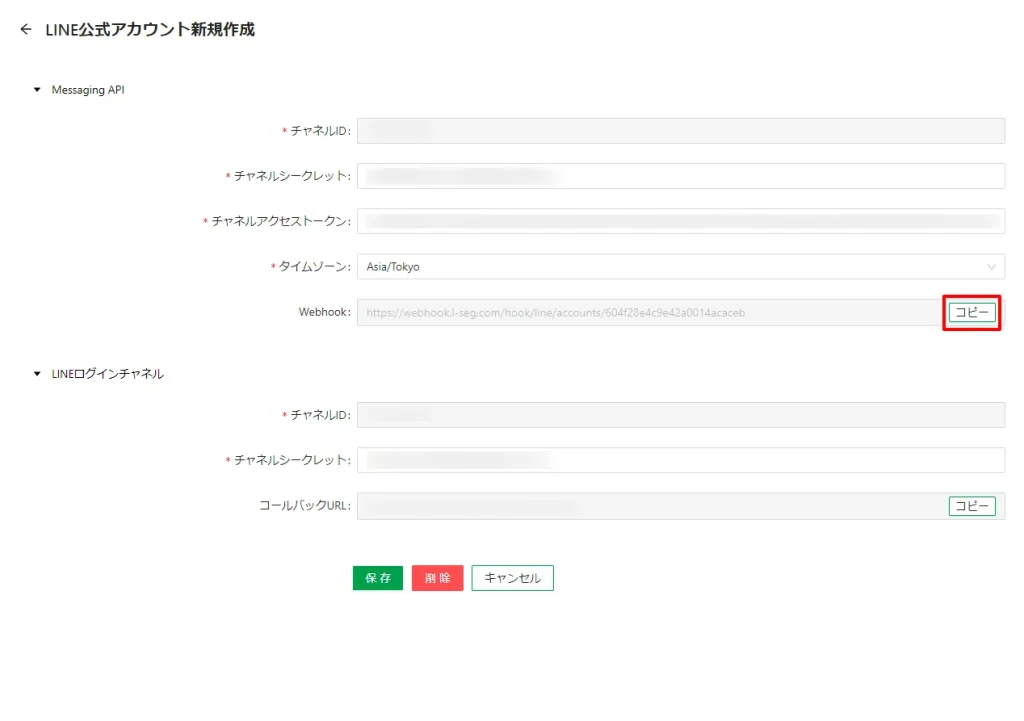Cancel using the キャンセル button

pyautogui.click(x=513, y=578)
